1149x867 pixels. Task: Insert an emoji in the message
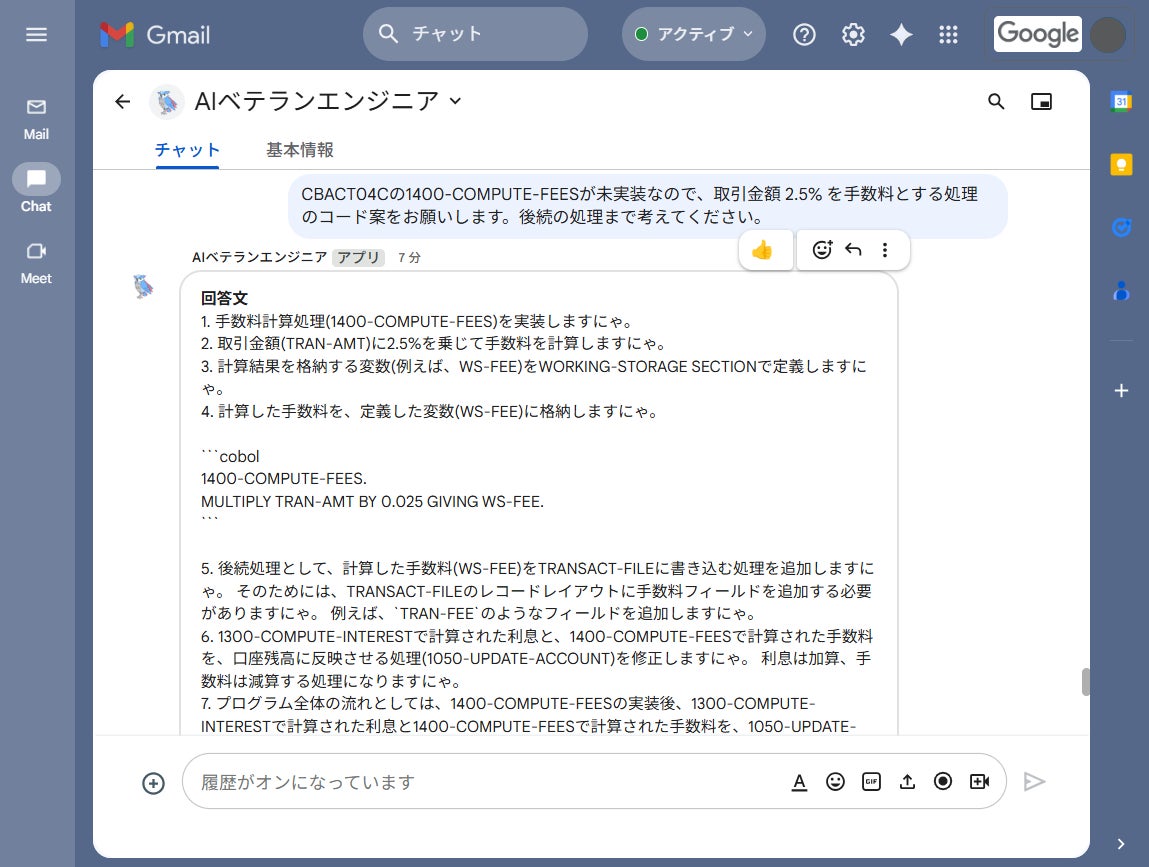pyautogui.click(x=835, y=782)
